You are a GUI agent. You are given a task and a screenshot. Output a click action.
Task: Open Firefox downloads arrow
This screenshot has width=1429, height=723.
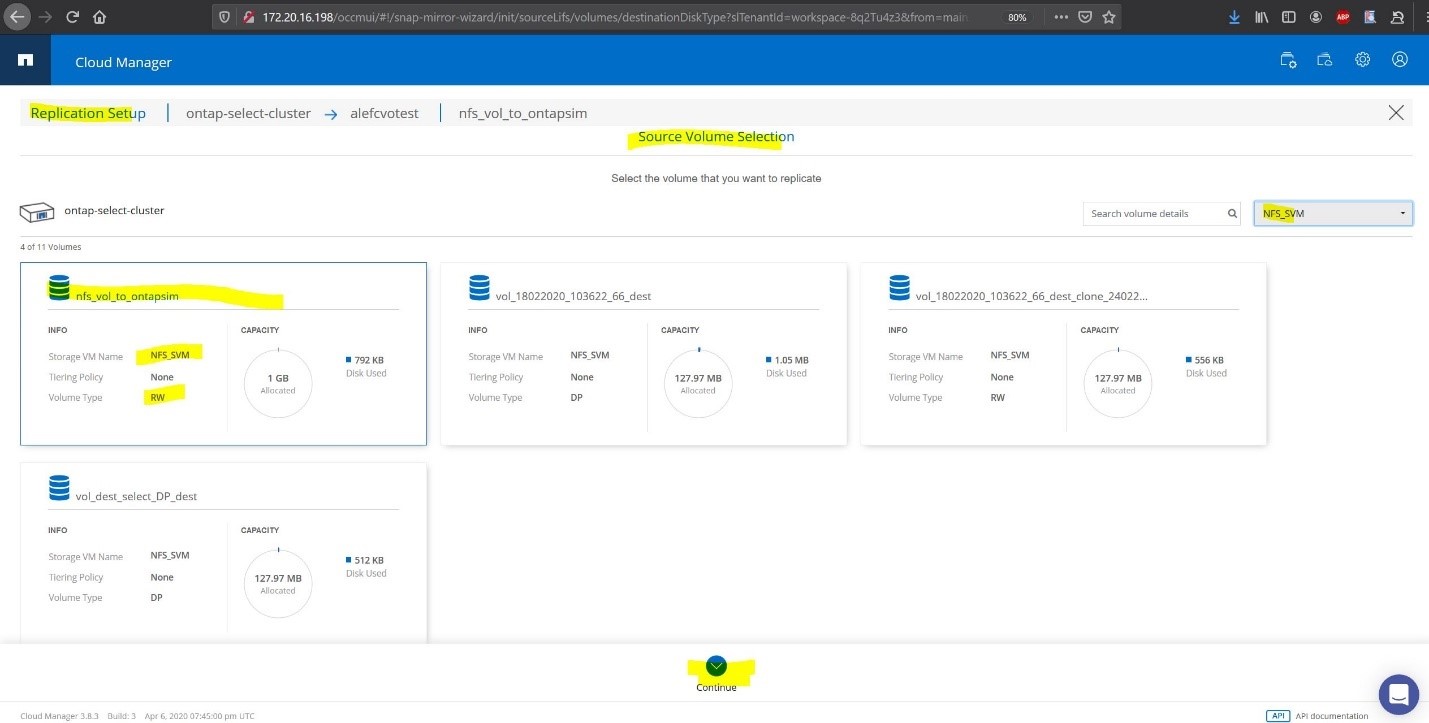(1234, 17)
